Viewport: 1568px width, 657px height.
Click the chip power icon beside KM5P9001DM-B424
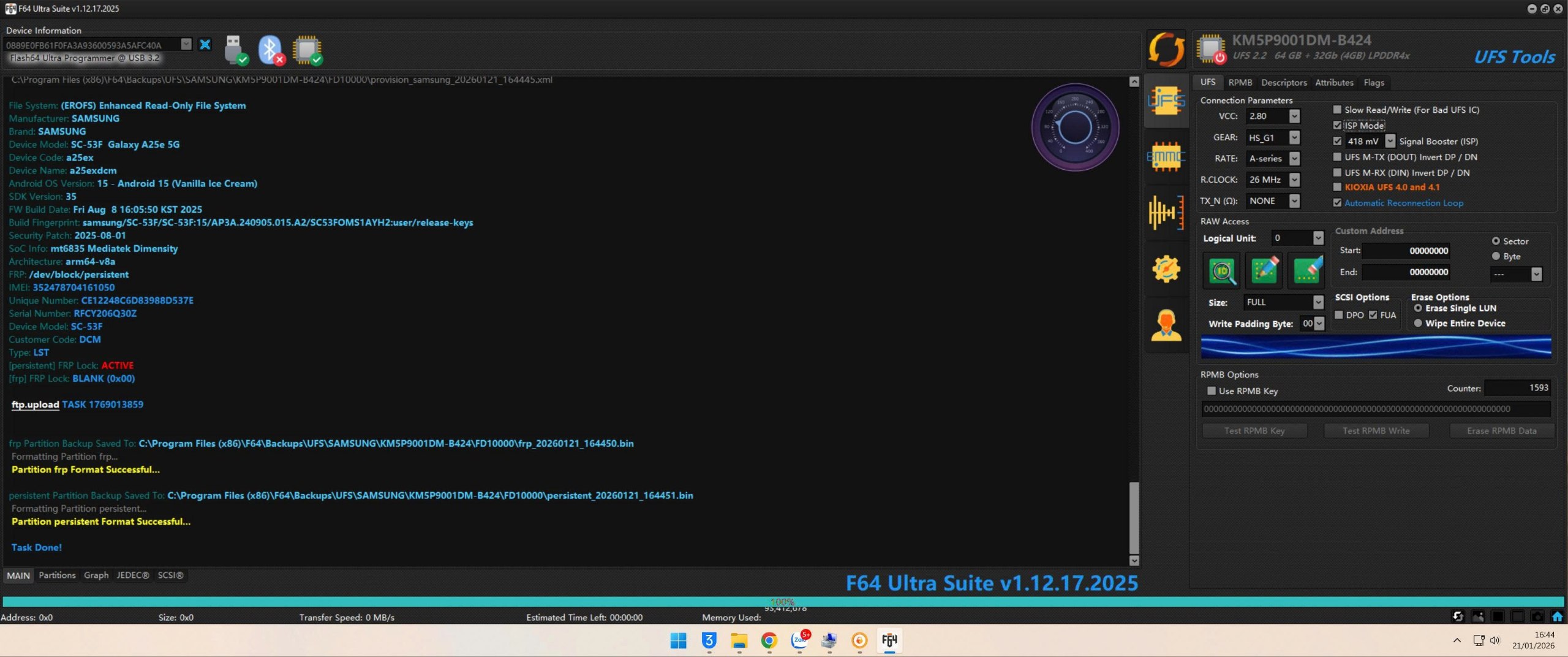[x=1211, y=50]
